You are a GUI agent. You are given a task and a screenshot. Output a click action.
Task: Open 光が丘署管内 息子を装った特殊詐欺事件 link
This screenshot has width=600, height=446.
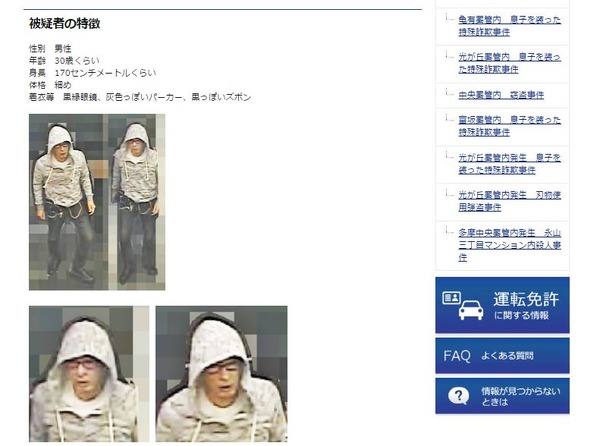[509, 63]
